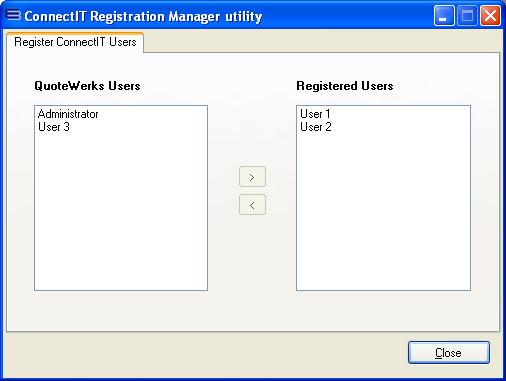This screenshot has width=506, height=381.
Task: Maximize the Registration Manager window
Action: point(467,15)
